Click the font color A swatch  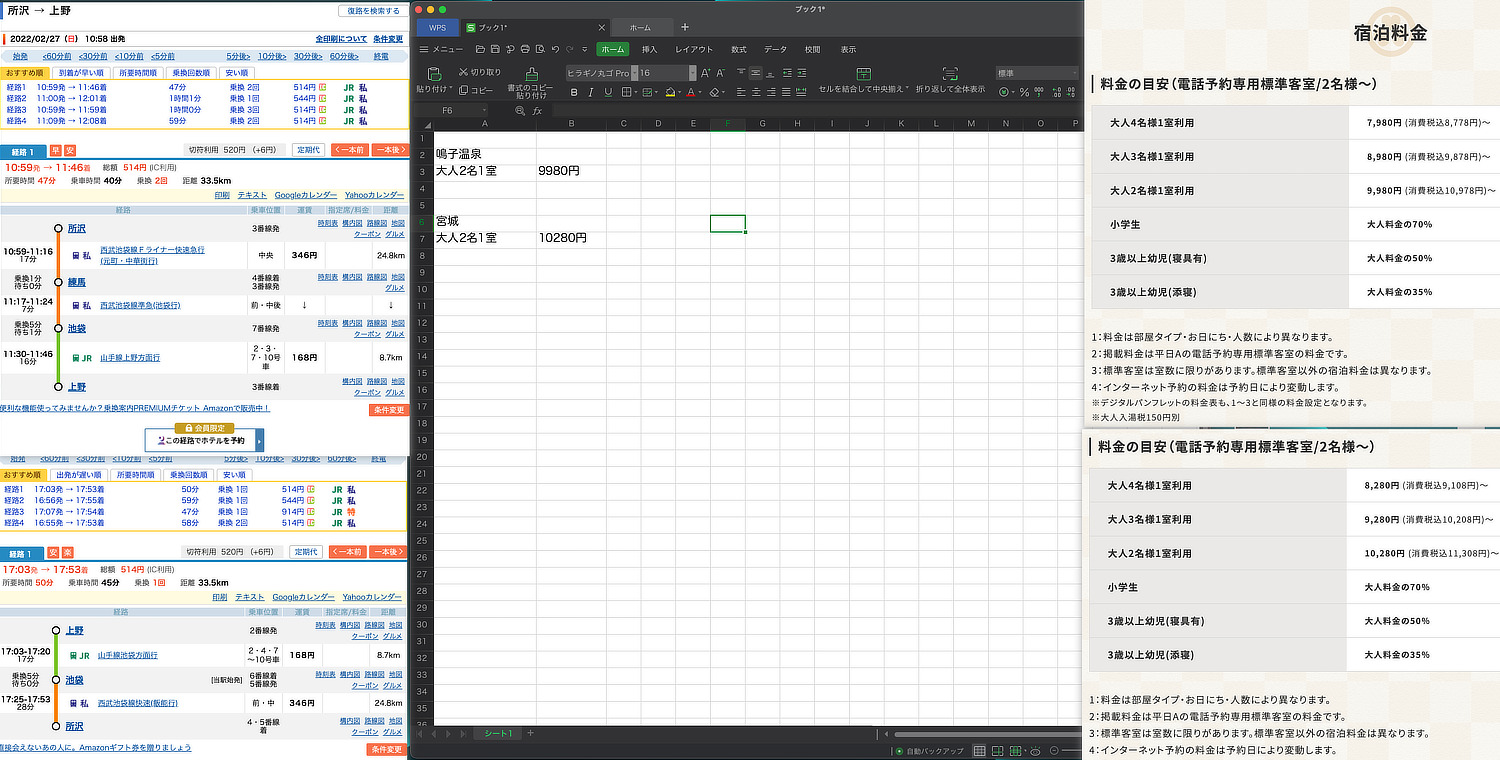point(691,92)
